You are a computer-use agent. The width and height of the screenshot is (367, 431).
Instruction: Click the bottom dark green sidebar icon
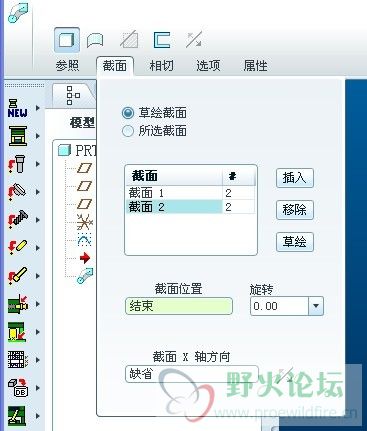click(x=17, y=416)
